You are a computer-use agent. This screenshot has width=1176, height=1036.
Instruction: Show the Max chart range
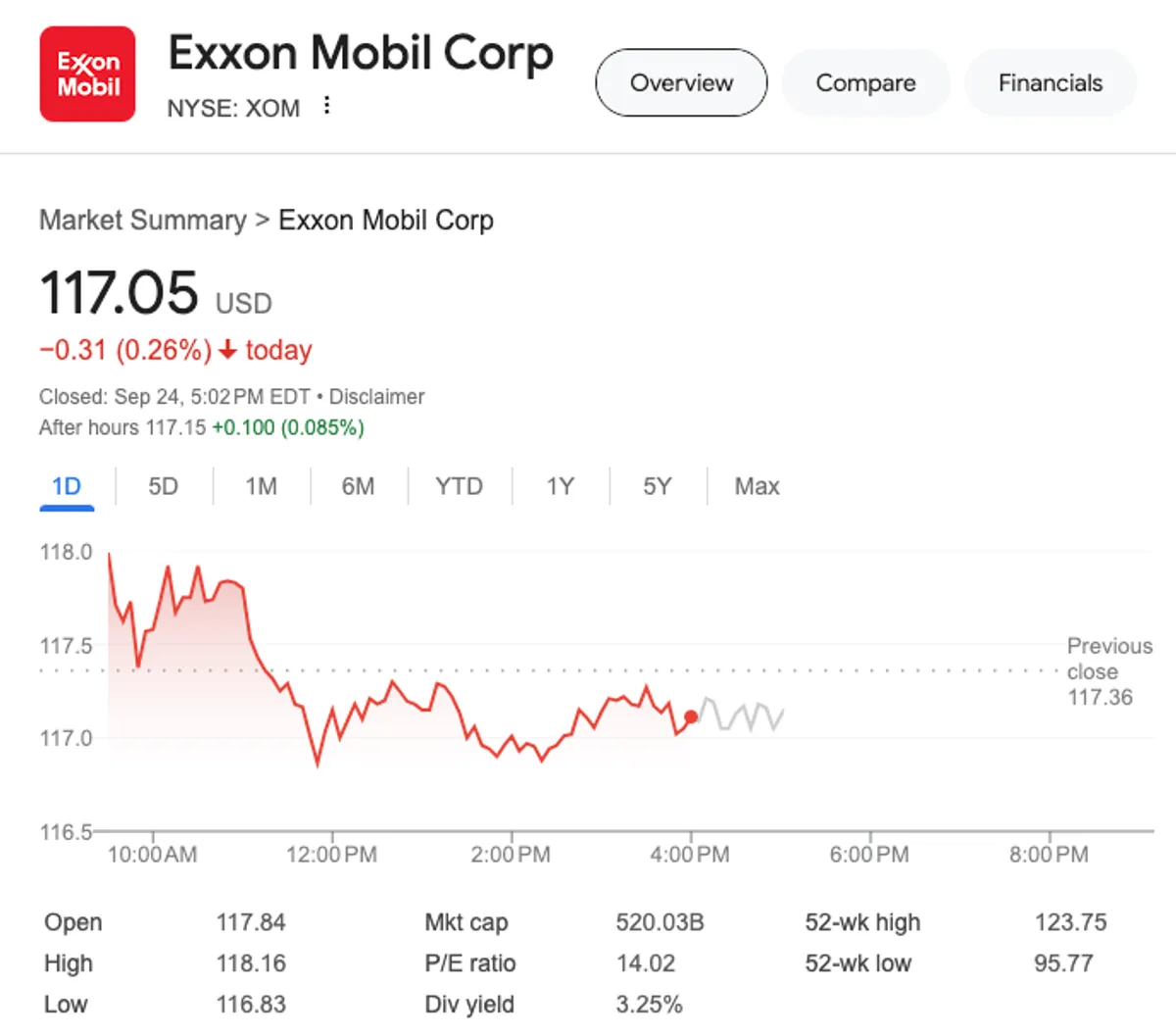tap(757, 486)
